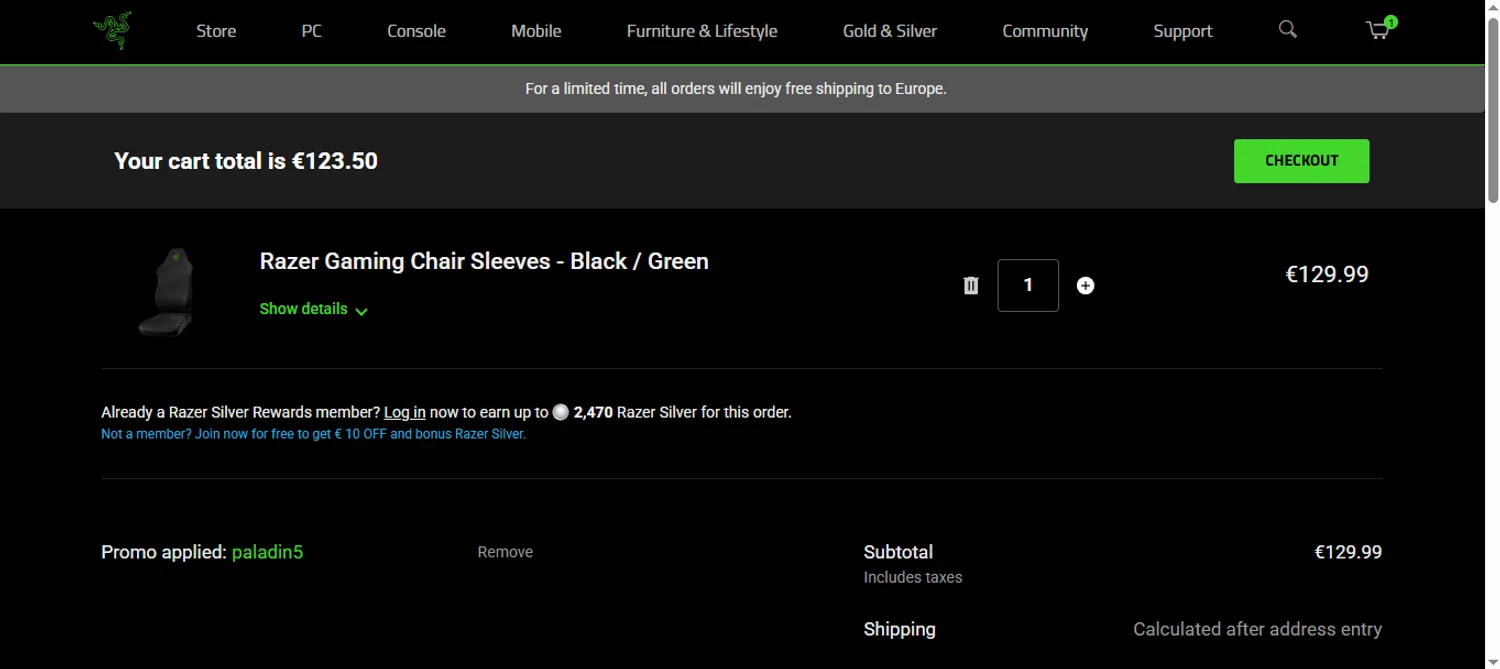
Task: Click the green CHECKOUT button
Action: (1301, 161)
